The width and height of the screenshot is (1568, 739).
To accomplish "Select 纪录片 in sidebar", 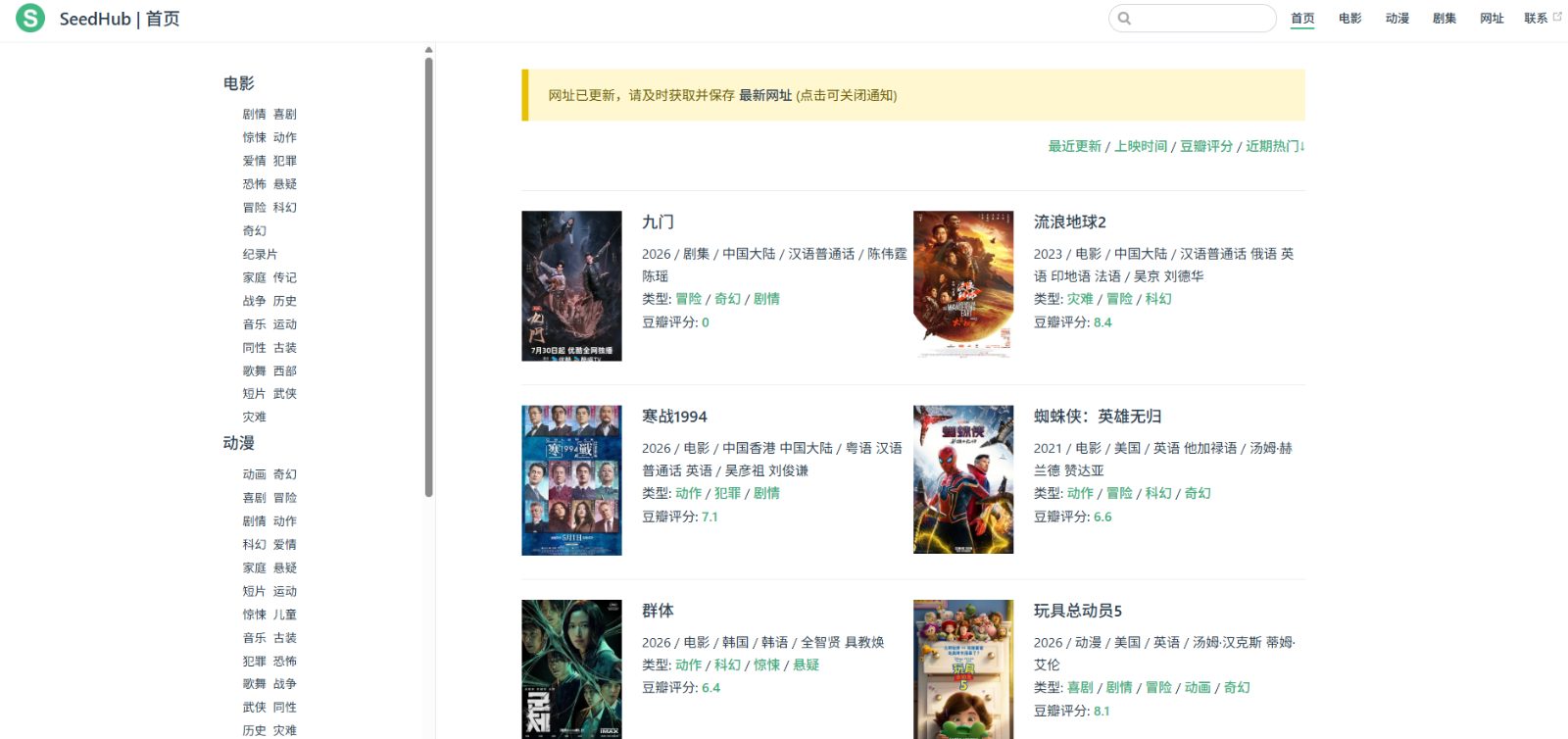I will pyautogui.click(x=261, y=254).
